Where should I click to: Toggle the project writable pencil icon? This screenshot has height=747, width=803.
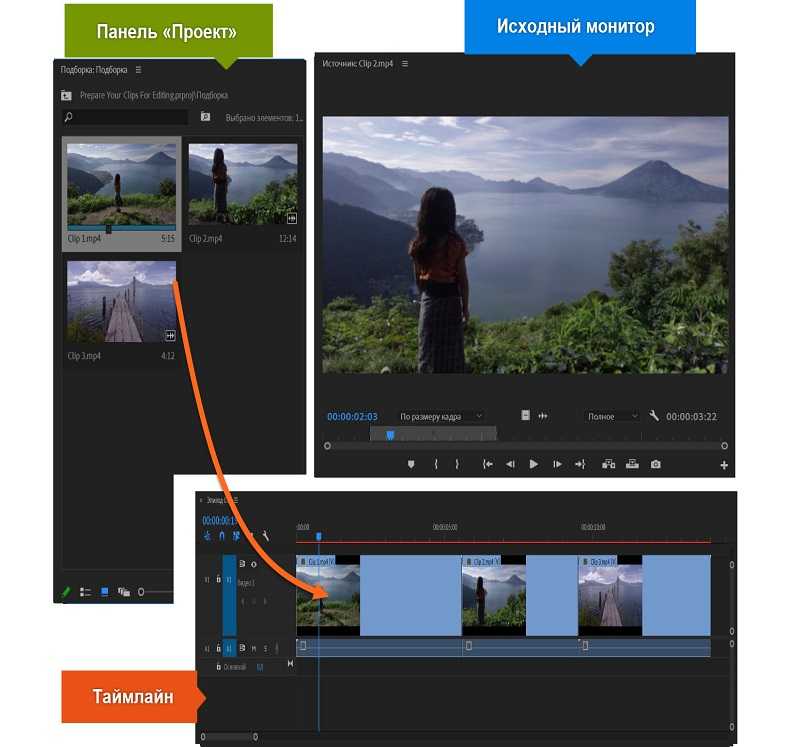pyautogui.click(x=66, y=592)
